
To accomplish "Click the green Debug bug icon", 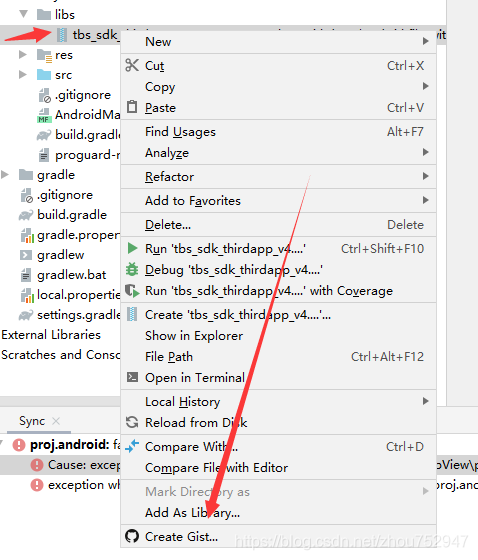I will 132,269.
